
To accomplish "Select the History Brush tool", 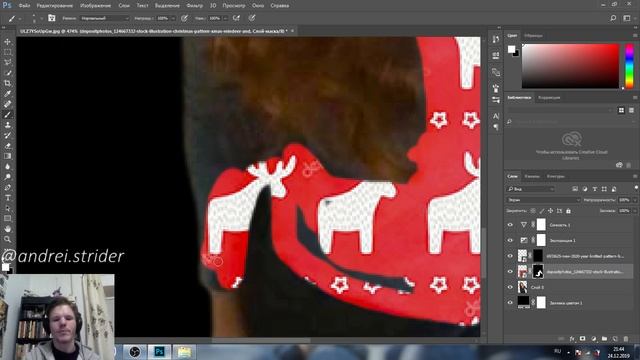I will tap(7, 136).
